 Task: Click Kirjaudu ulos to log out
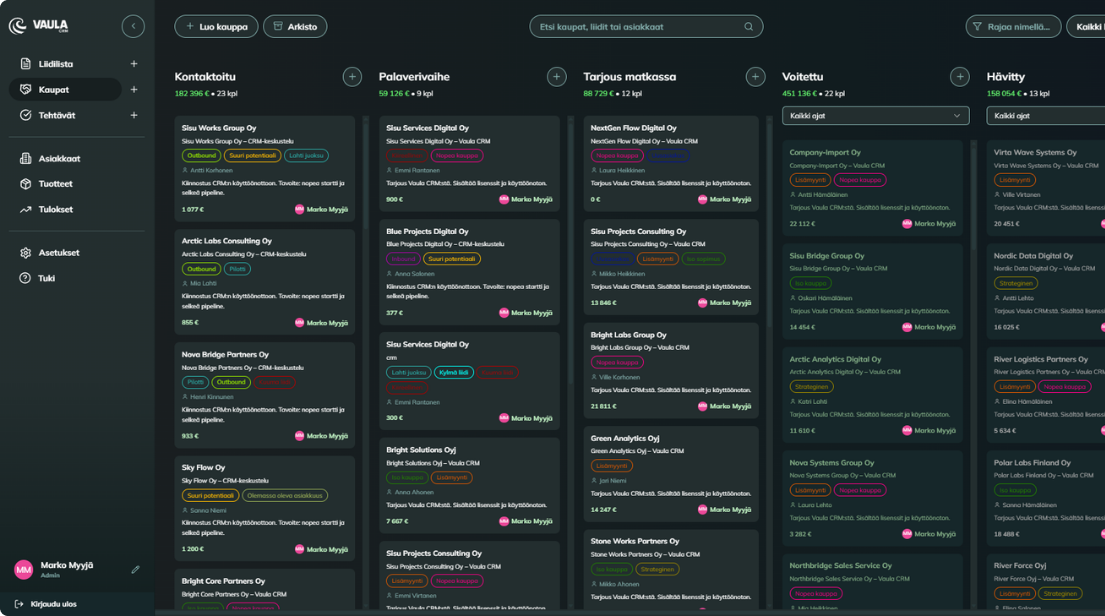tap(47, 604)
